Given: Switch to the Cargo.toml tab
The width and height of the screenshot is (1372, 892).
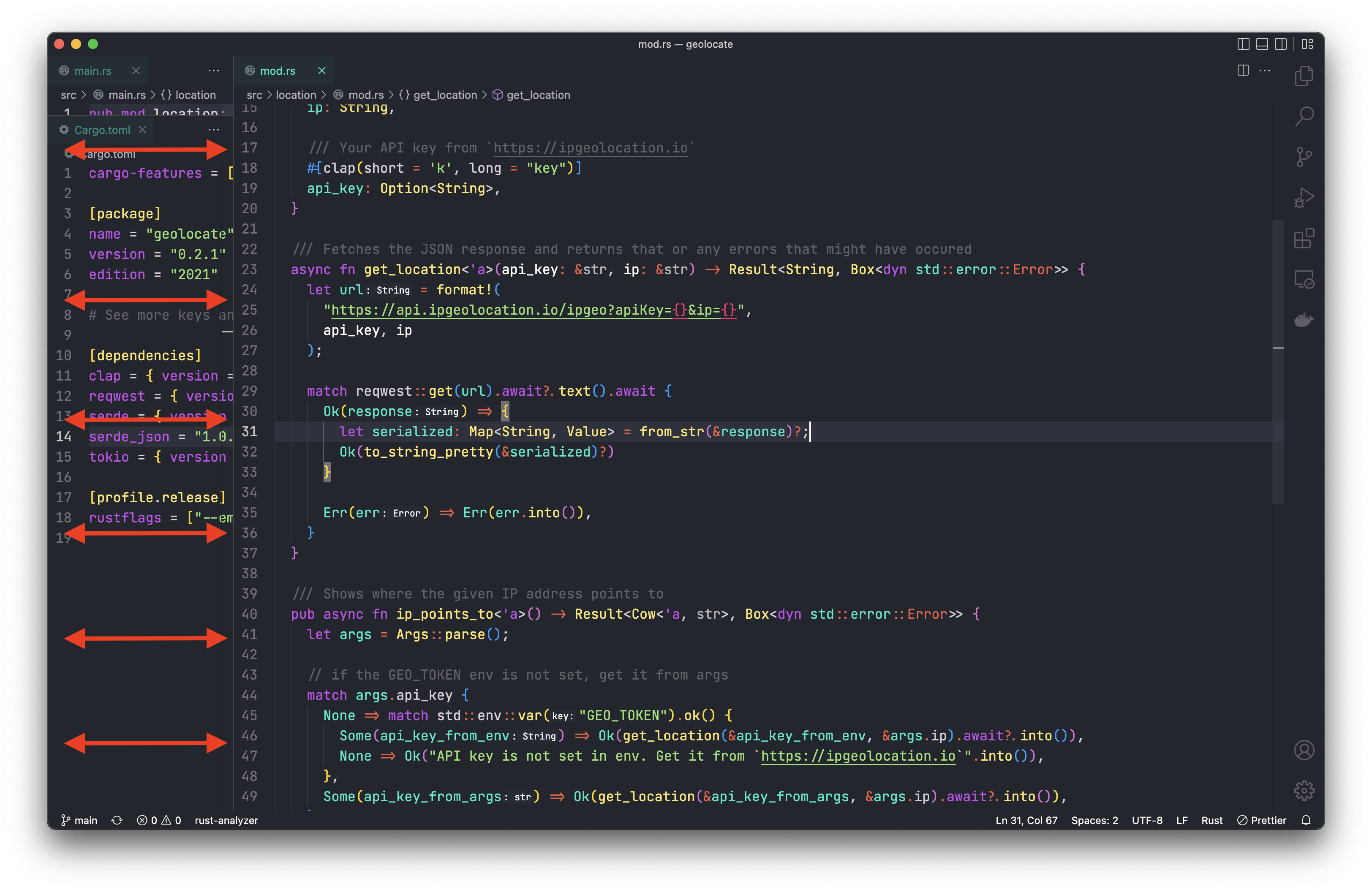Looking at the screenshot, I should tap(102, 130).
